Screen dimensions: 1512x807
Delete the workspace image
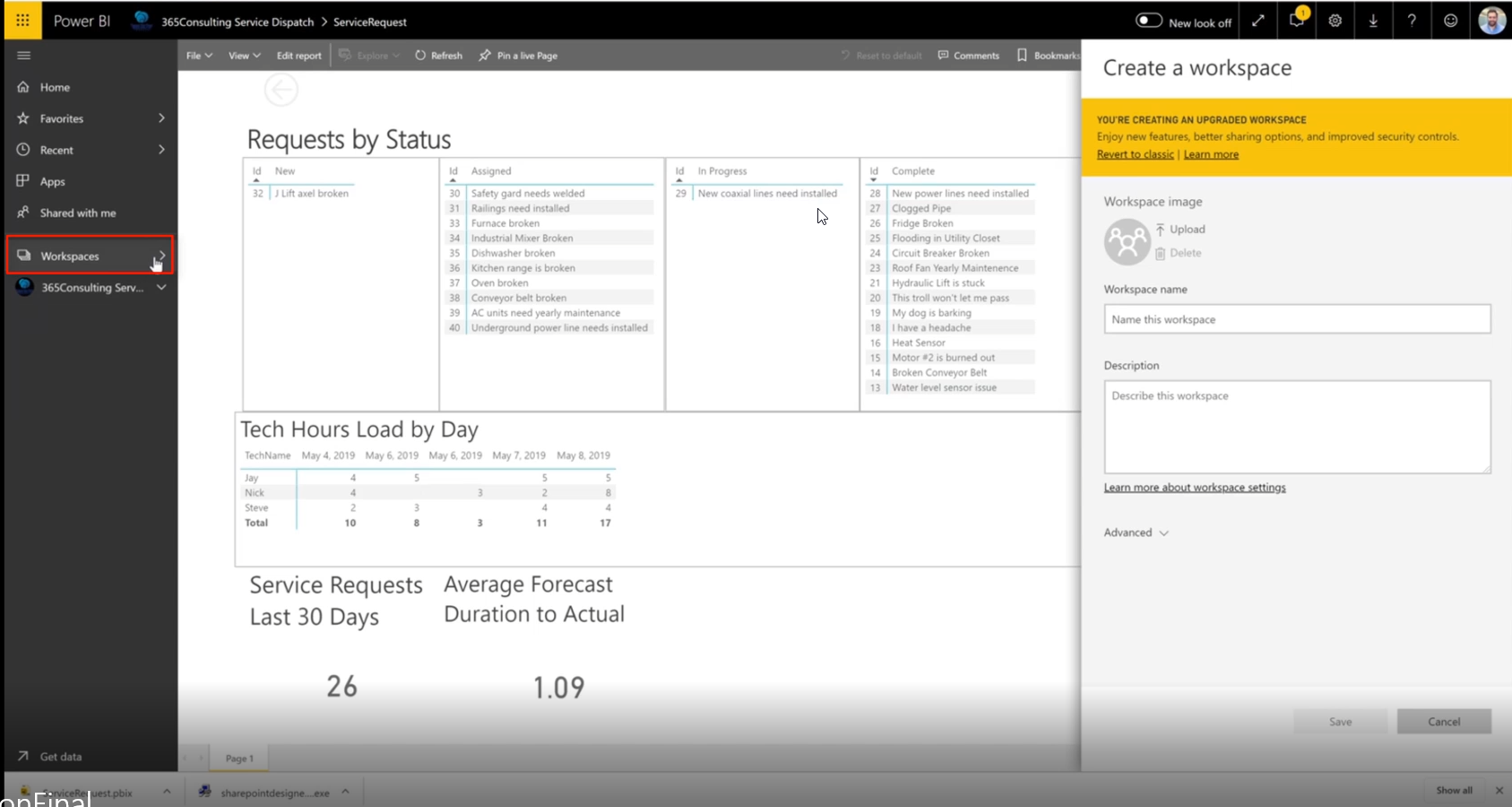(x=1179, y=253)
